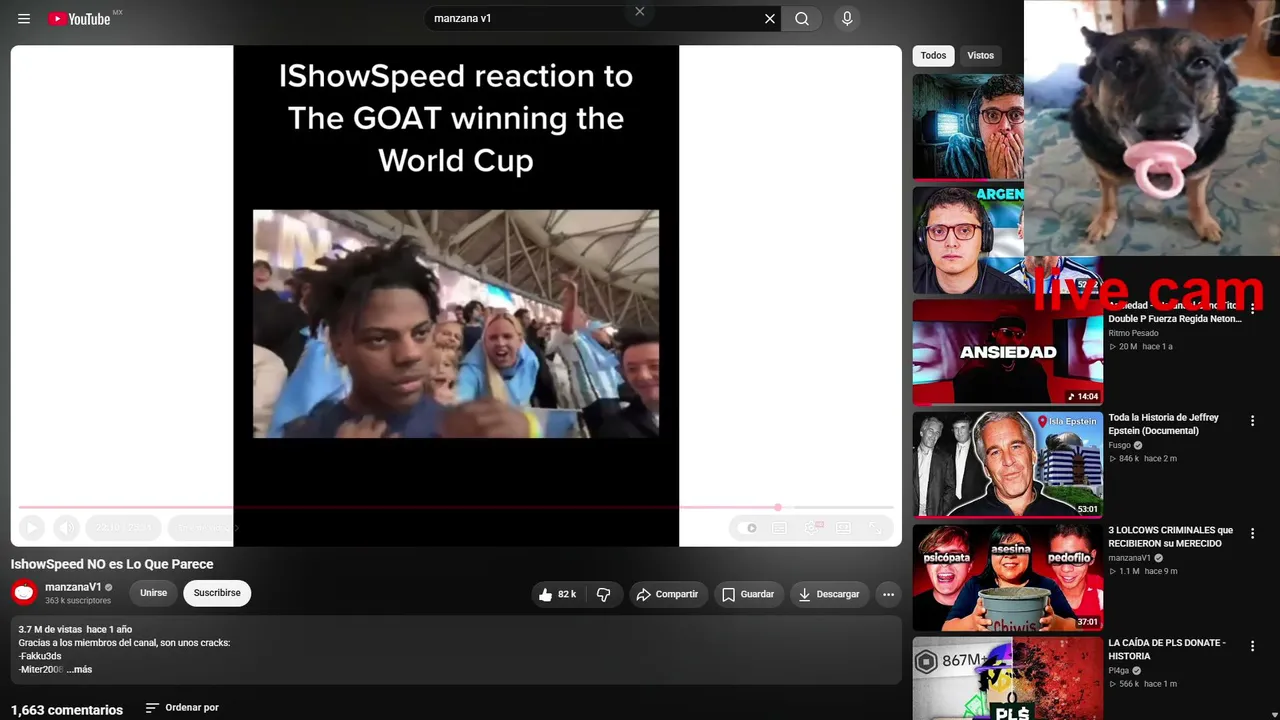1280x720 pixels.
Task: Play the video with the play button
Action: click(x=31, y=528)
